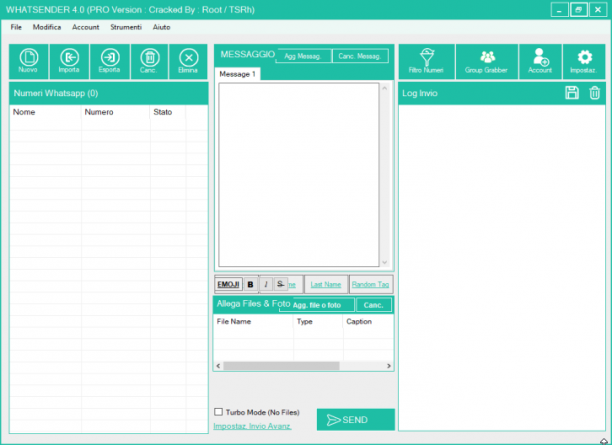Click the Agg Messag. button
Image resolution: width=612 pixels, height=445 pixels.
(303, 56)
